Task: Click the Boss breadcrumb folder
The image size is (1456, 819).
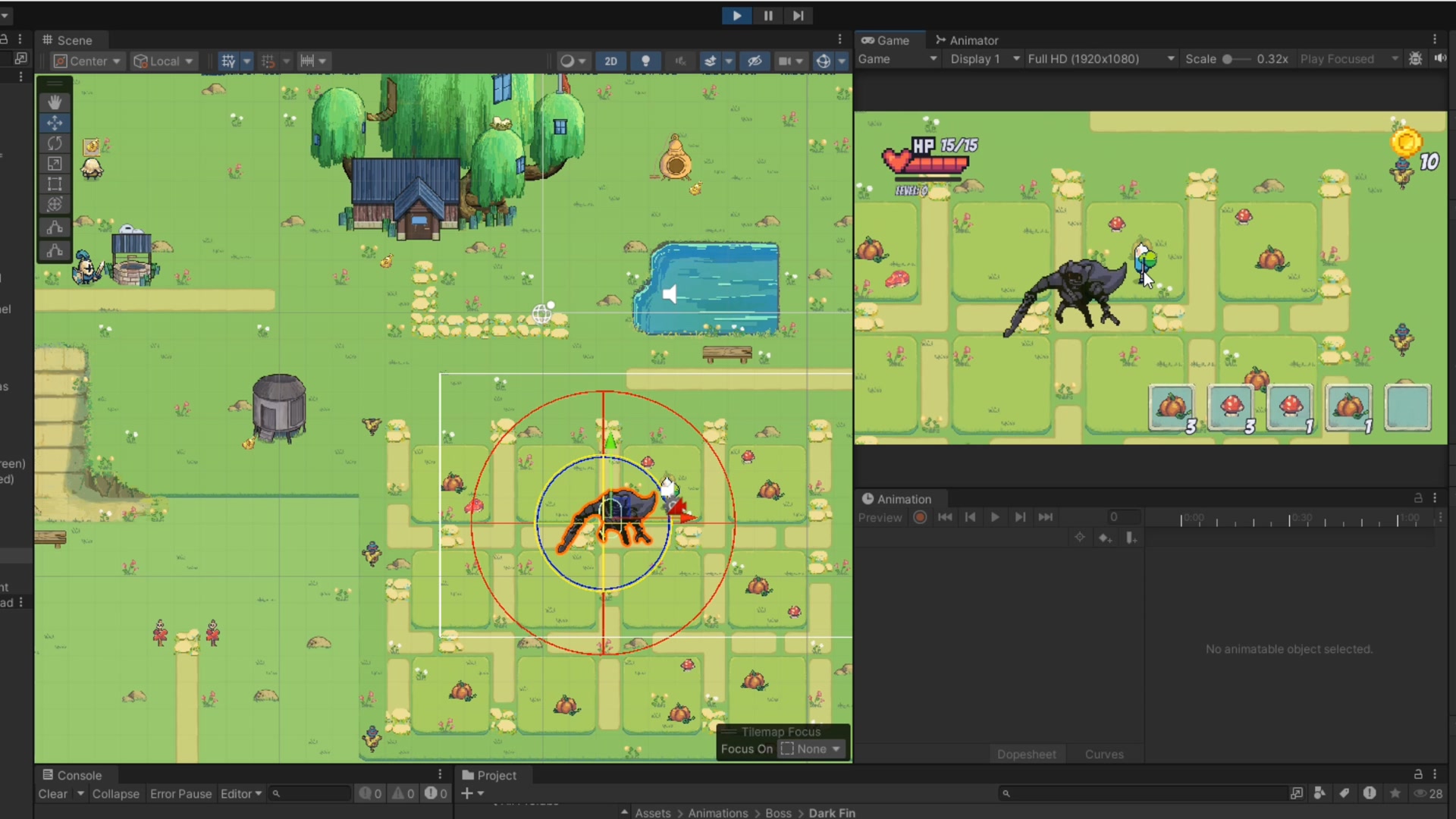Action: pos(778,813)
